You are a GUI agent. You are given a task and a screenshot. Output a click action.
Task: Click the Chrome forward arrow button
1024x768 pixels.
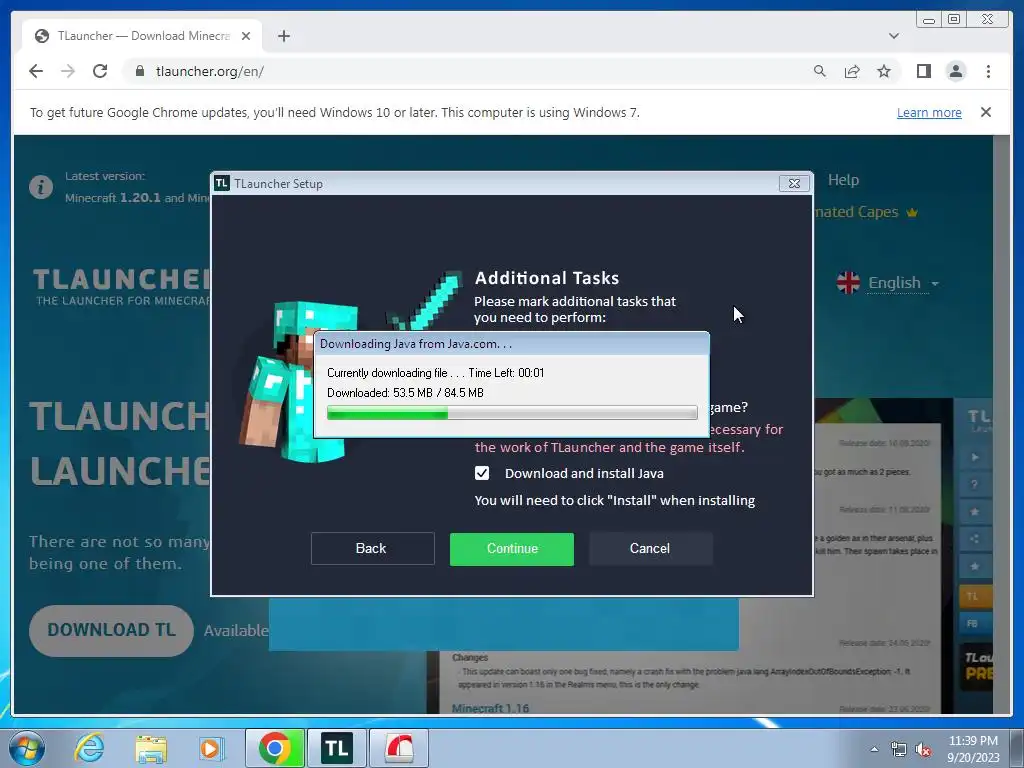[x=68, y=71]
